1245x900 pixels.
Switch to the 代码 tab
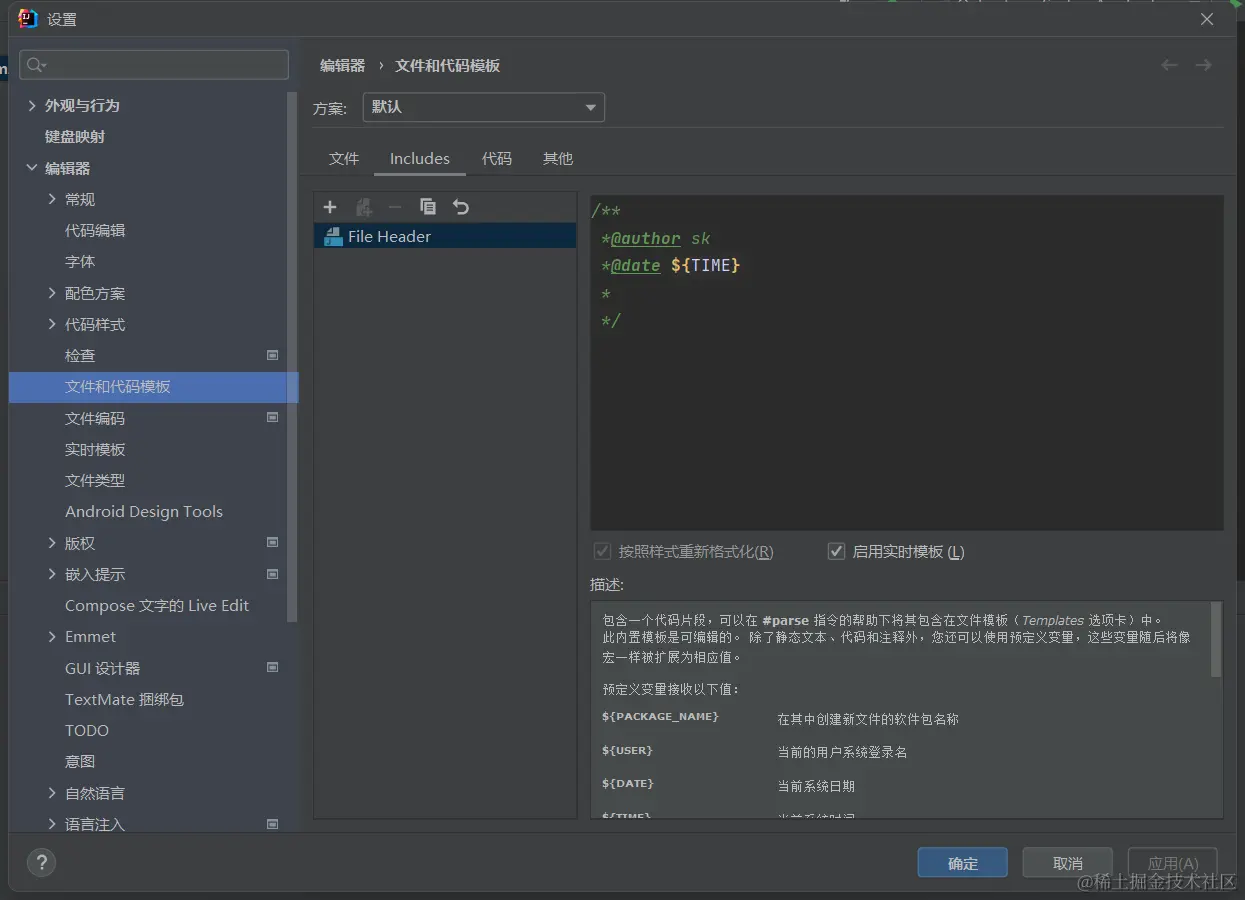pyautogui.click(x=497, y=158)
